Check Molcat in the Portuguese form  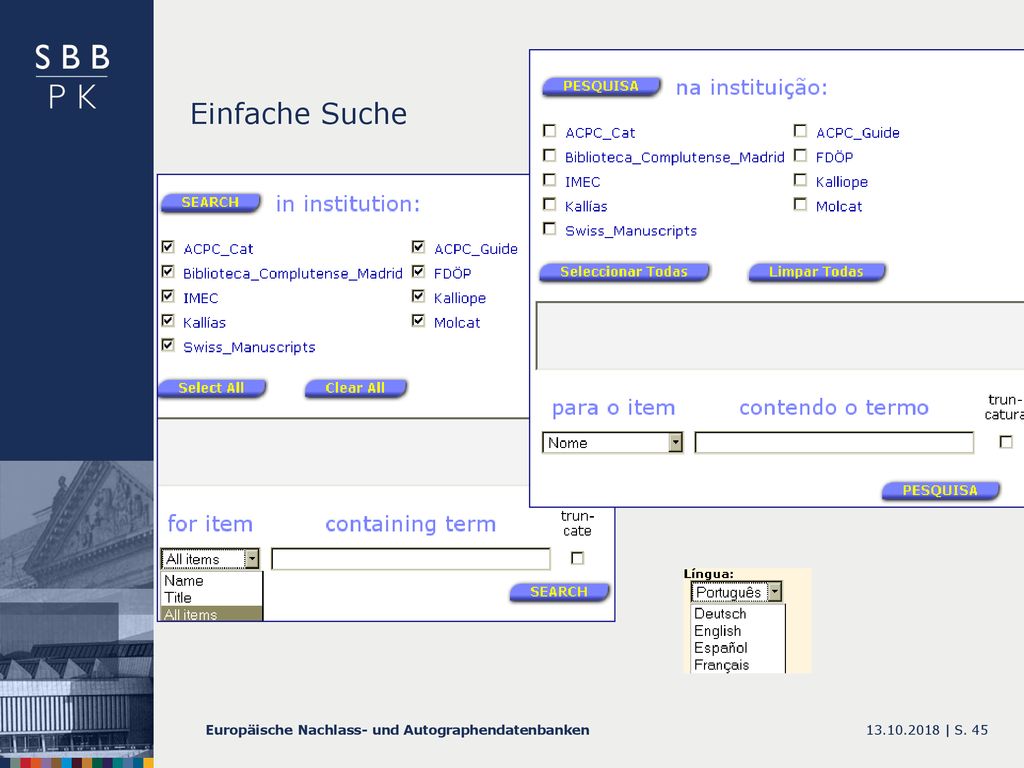[801, 204]
